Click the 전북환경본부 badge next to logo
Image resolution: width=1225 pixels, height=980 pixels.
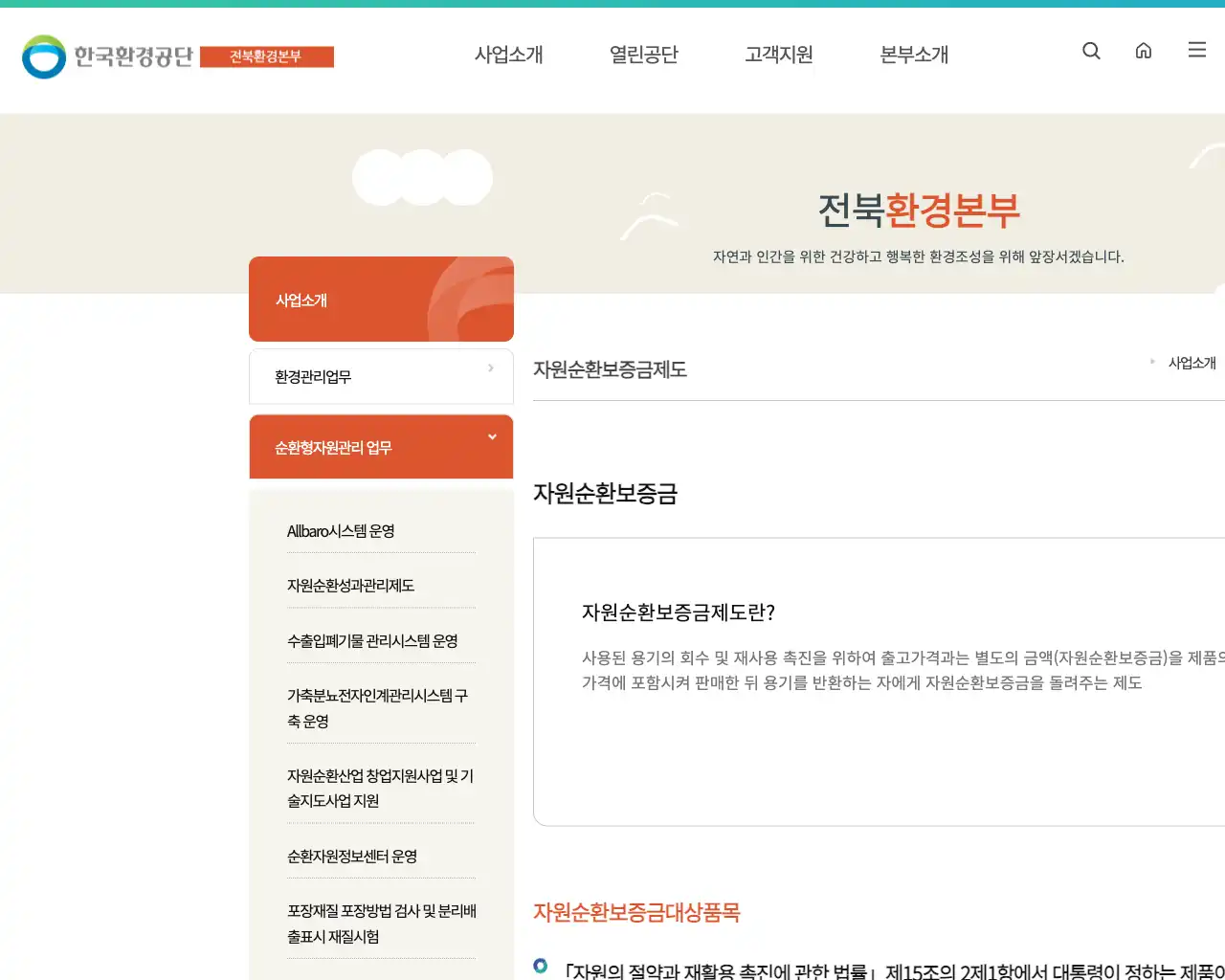click(x=267, y=56)
